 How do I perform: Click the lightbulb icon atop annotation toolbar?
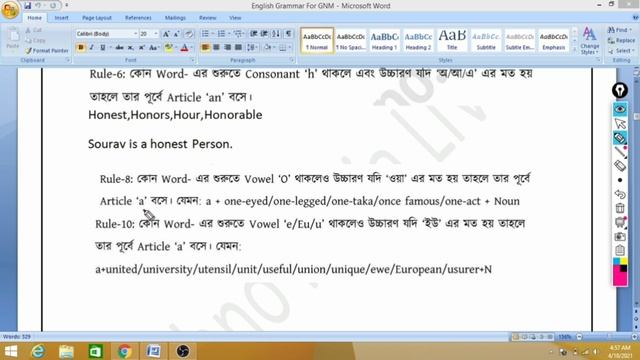point(620,91)
